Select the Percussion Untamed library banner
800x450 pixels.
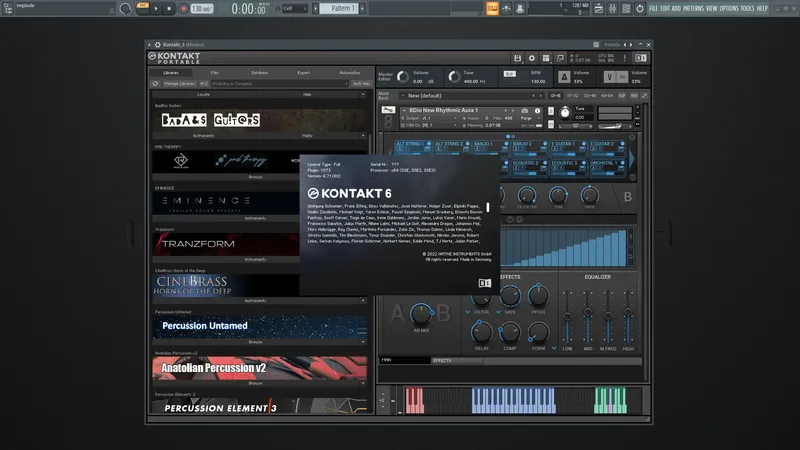(x=259, y=326)
